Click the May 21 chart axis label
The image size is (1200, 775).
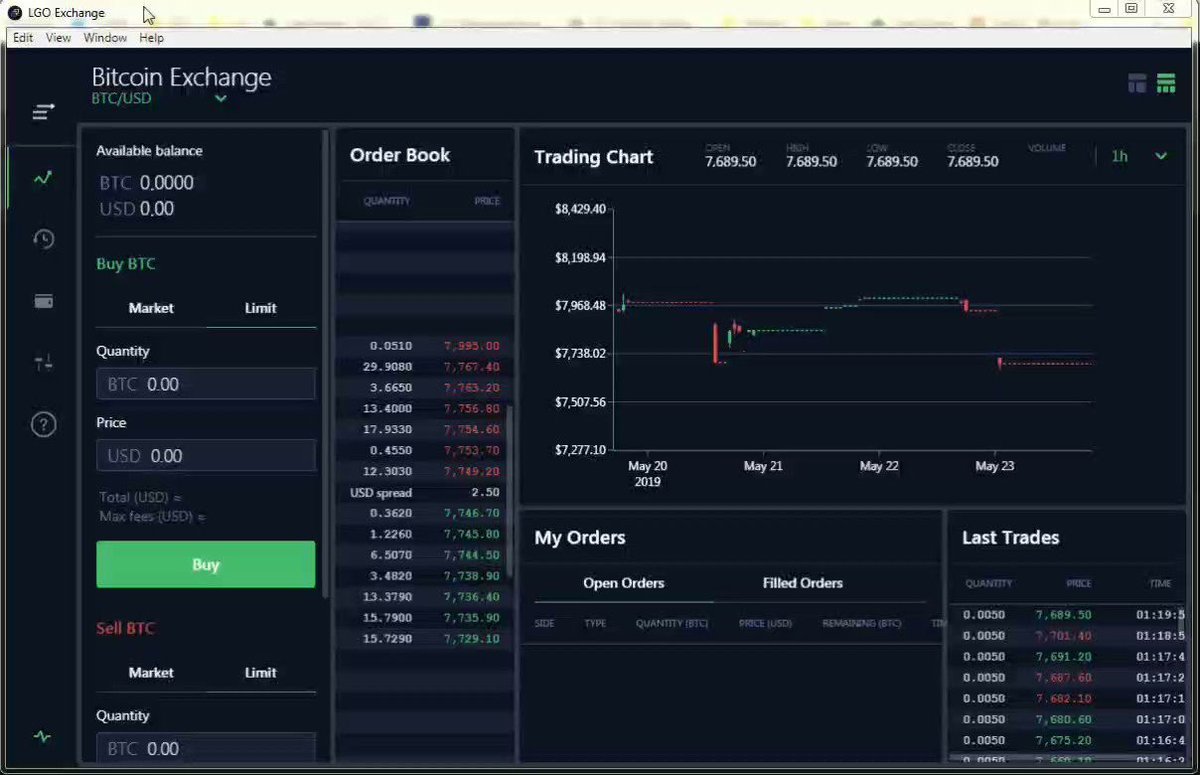tap(763, 467)
